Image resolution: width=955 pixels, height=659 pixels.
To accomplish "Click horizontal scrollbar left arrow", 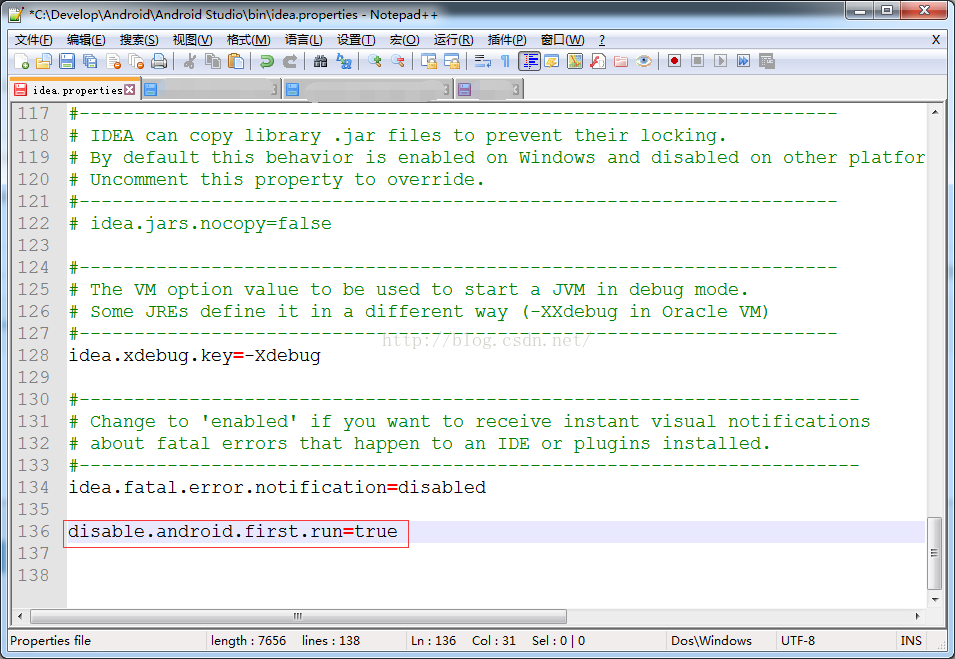I will (x=20, y=616).
